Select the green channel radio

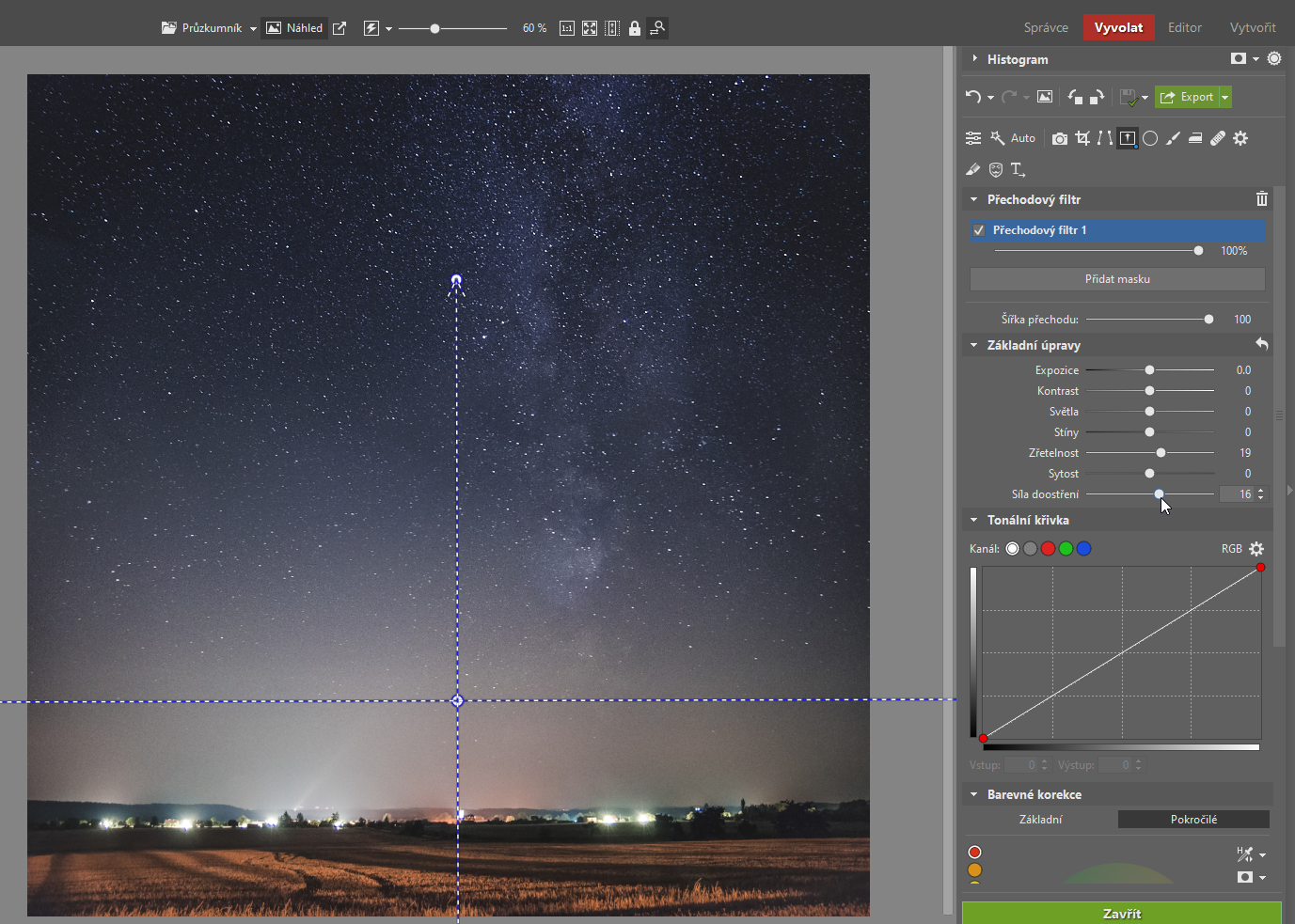1066,549
